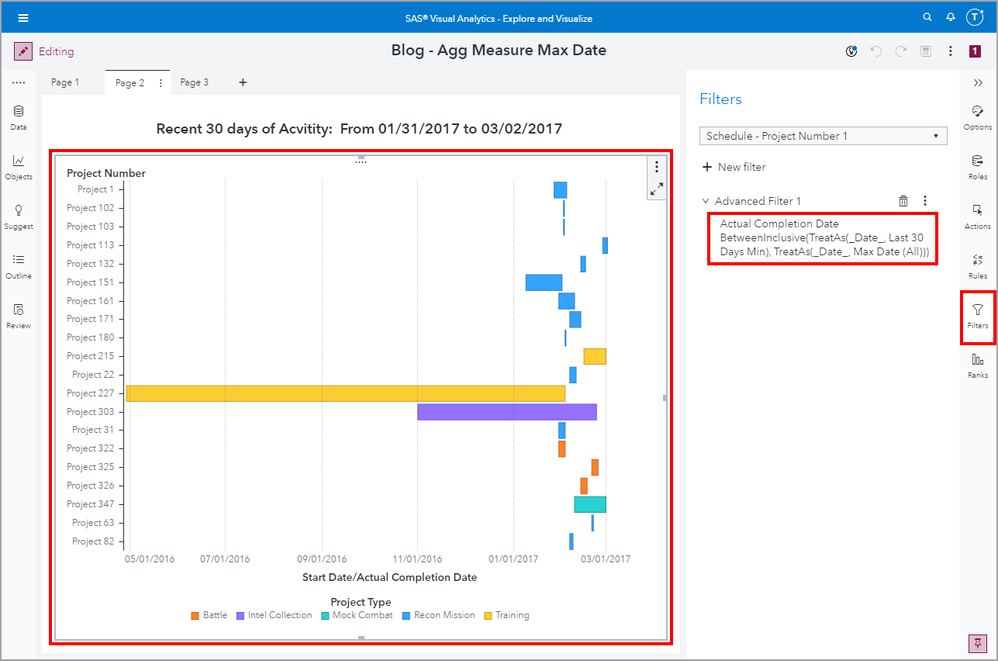Image resolution: width=998 pixels, height=661 pixels.
Task: Open notifications bell icon
Action: [950, 17]
